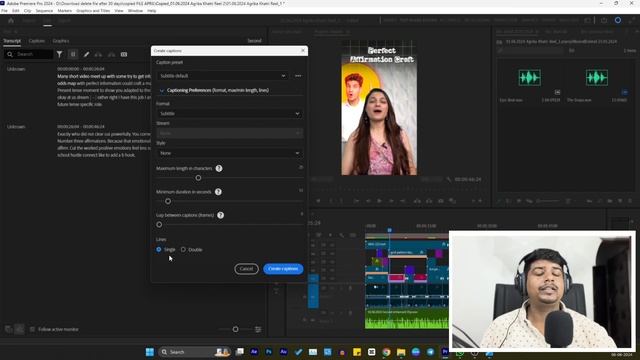Screen dimensions: 640x360
Task: Open the Caption preset dropdown showing Subtitle default
Action: click(222, 76)
